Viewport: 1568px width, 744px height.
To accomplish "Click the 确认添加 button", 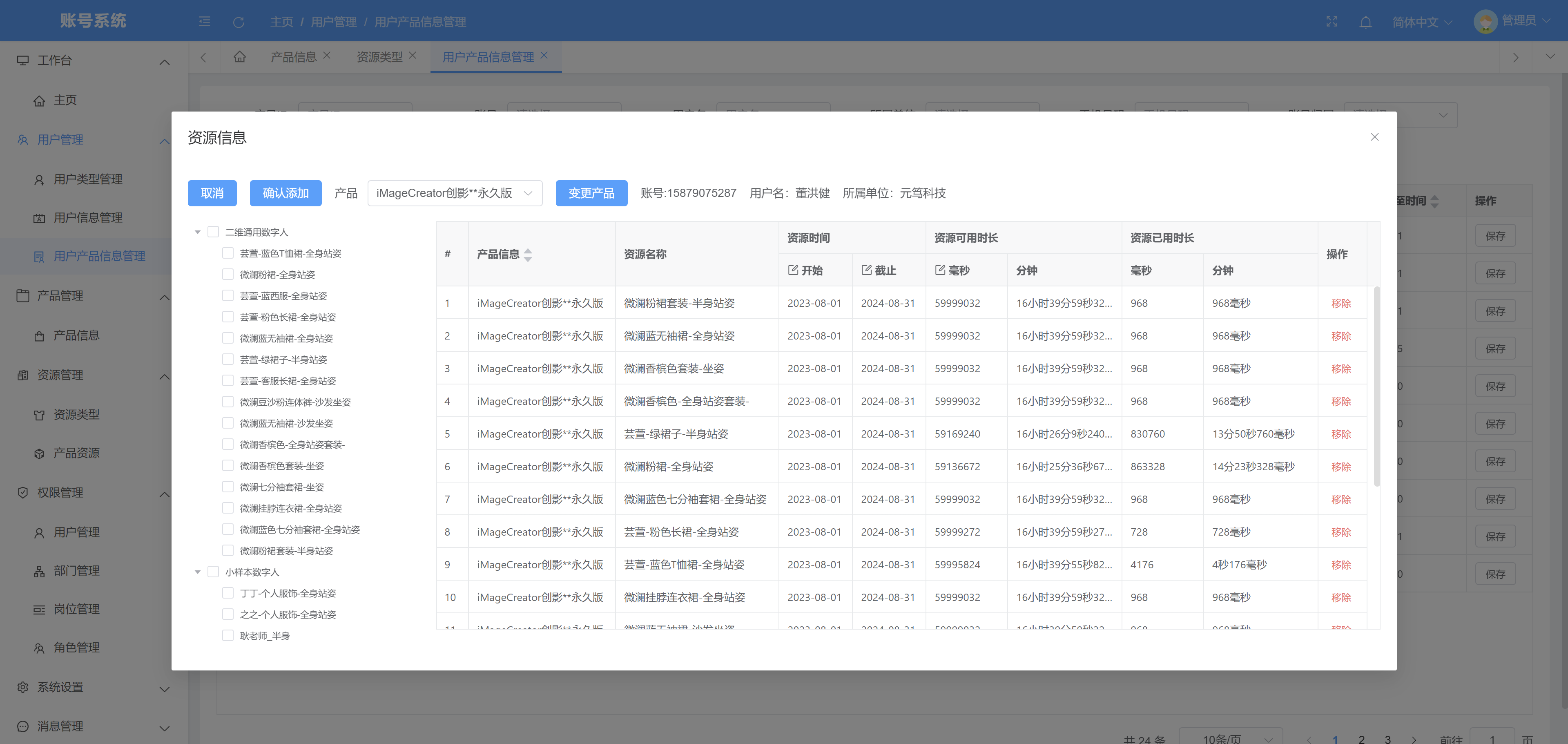I will coord(285,193).
